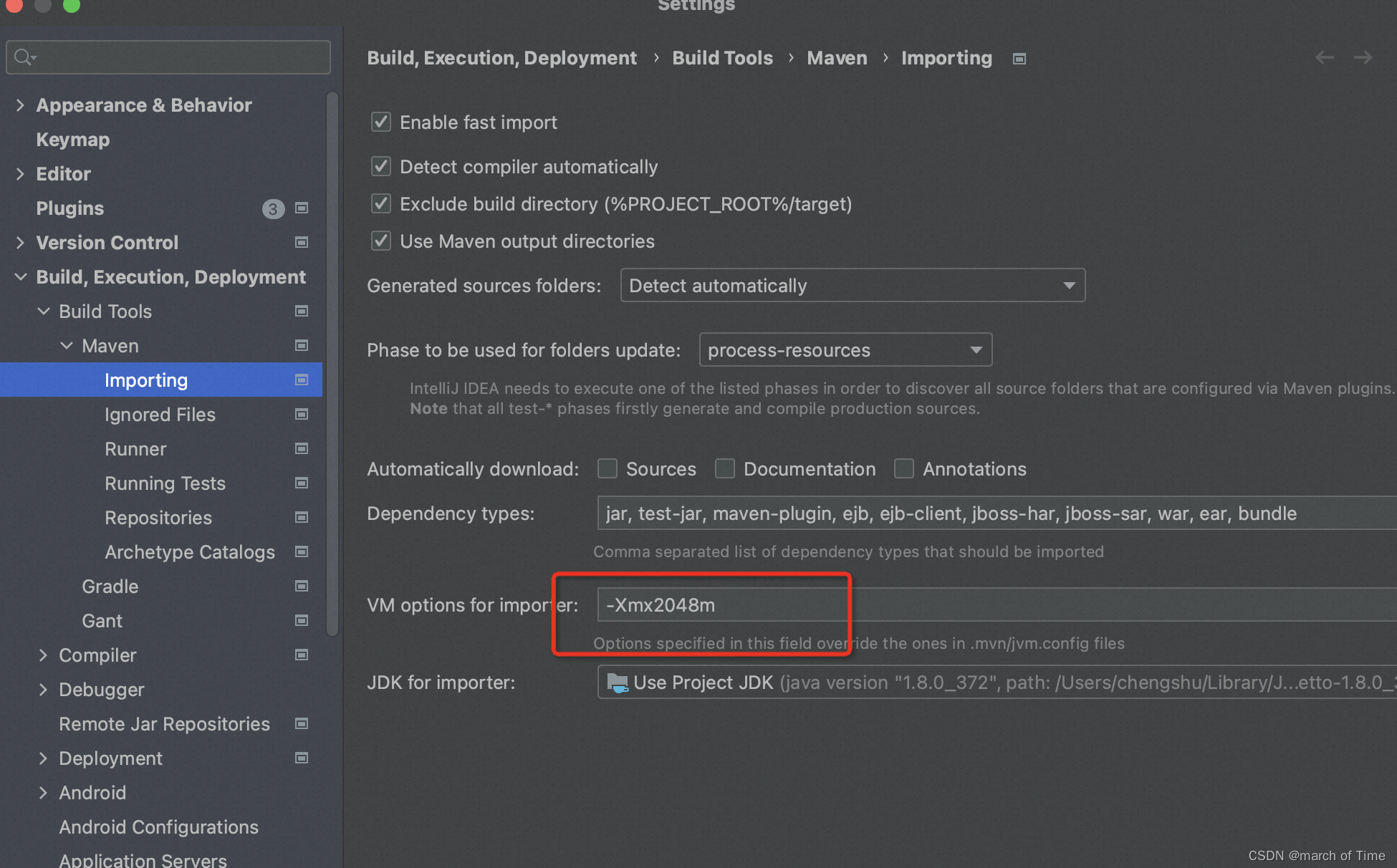Viewport: 1397px width, 868px height.
Task: Expand Appearance & Behavior section
Action: pyautogui.click(x=20, y=105)
